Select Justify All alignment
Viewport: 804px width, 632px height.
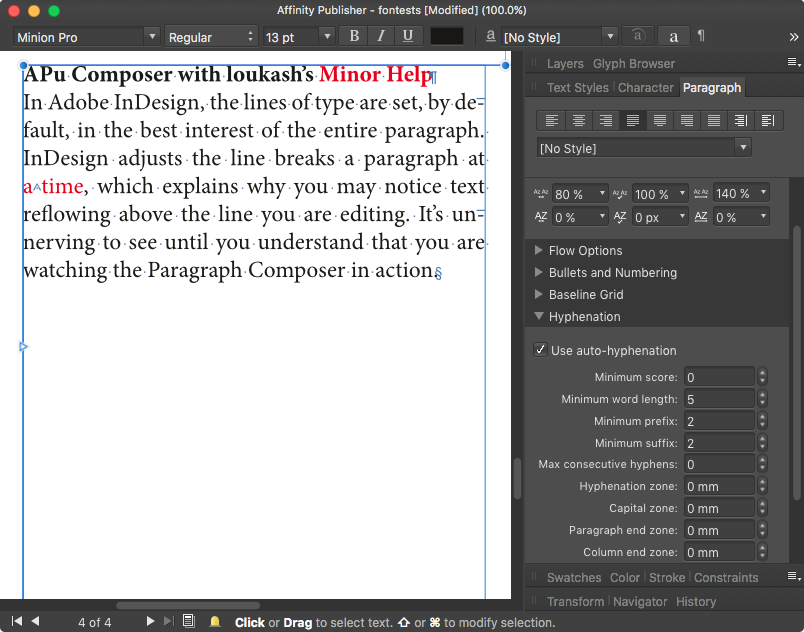[714, 121]
